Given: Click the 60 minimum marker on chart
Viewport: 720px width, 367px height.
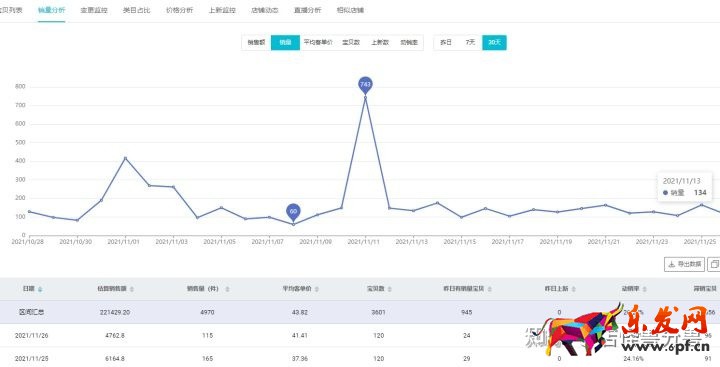Looking at the screenshot, I should point(293,212).
